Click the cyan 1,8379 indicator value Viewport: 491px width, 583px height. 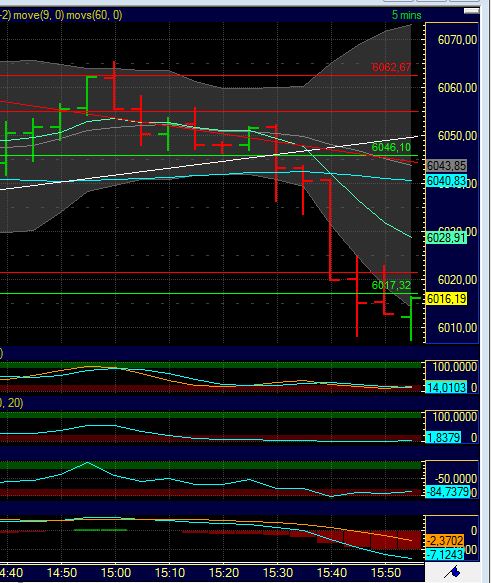pos(443,437)
